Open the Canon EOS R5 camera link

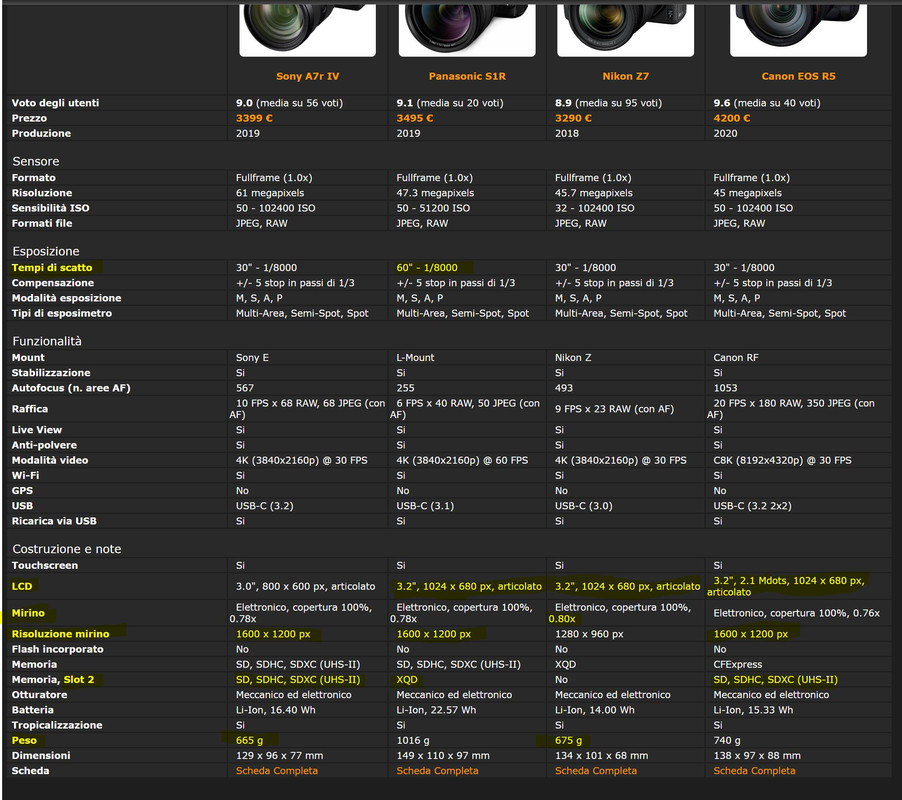798,76
